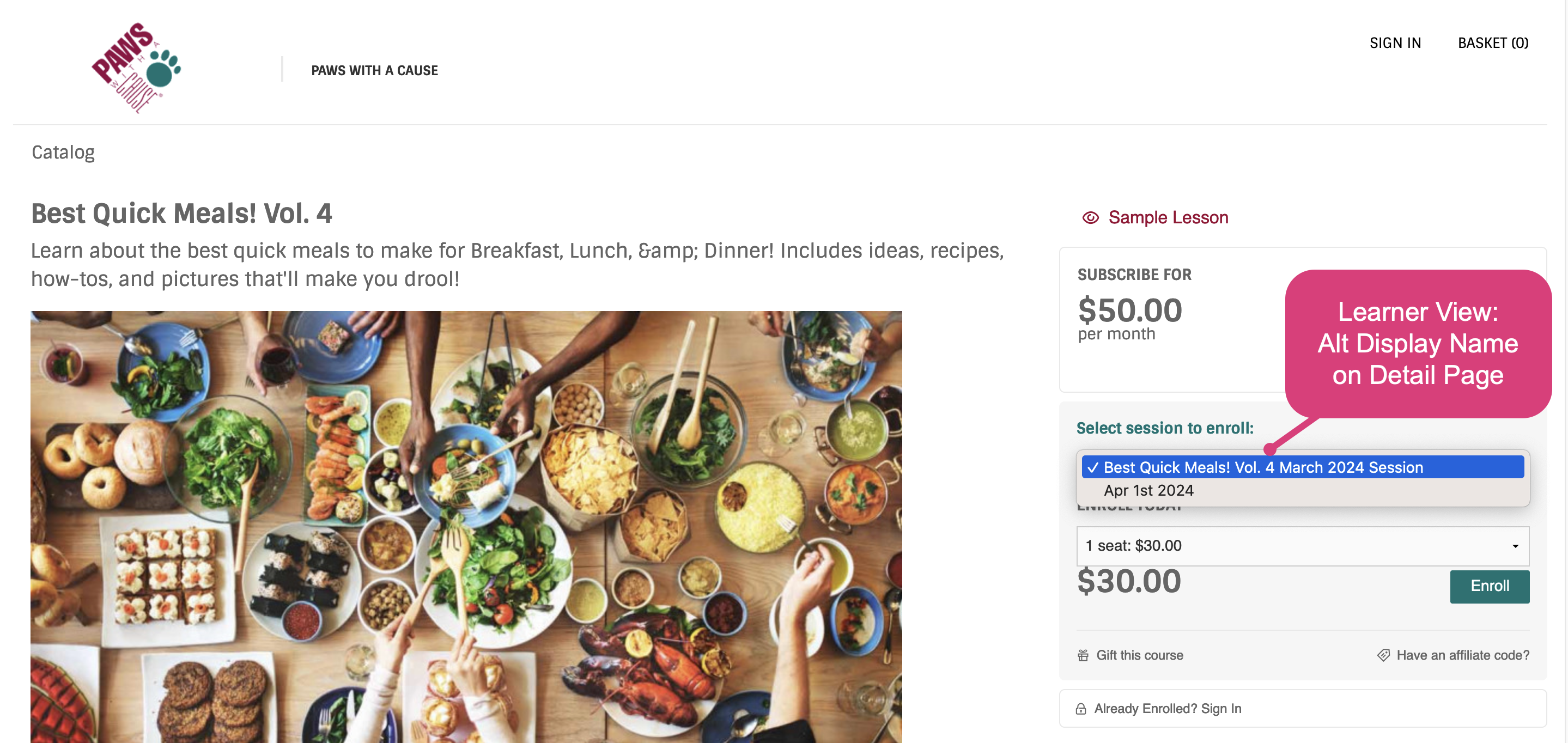Image resolution: width=1568 pixels, height=743 pixels.
Task: Click the food table course image
Action: pos(466,527)
